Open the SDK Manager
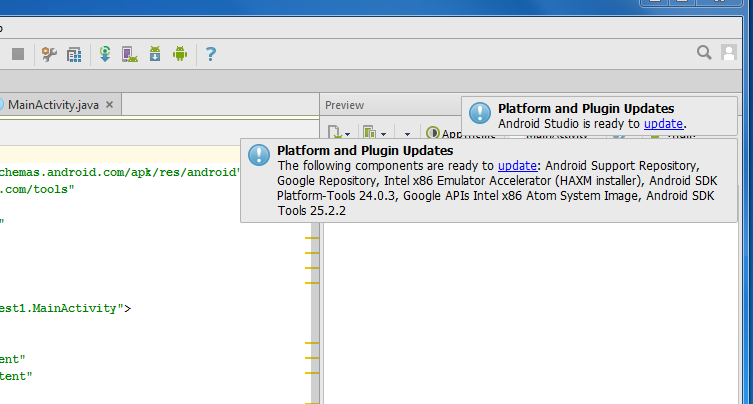 tap(155, 54)
